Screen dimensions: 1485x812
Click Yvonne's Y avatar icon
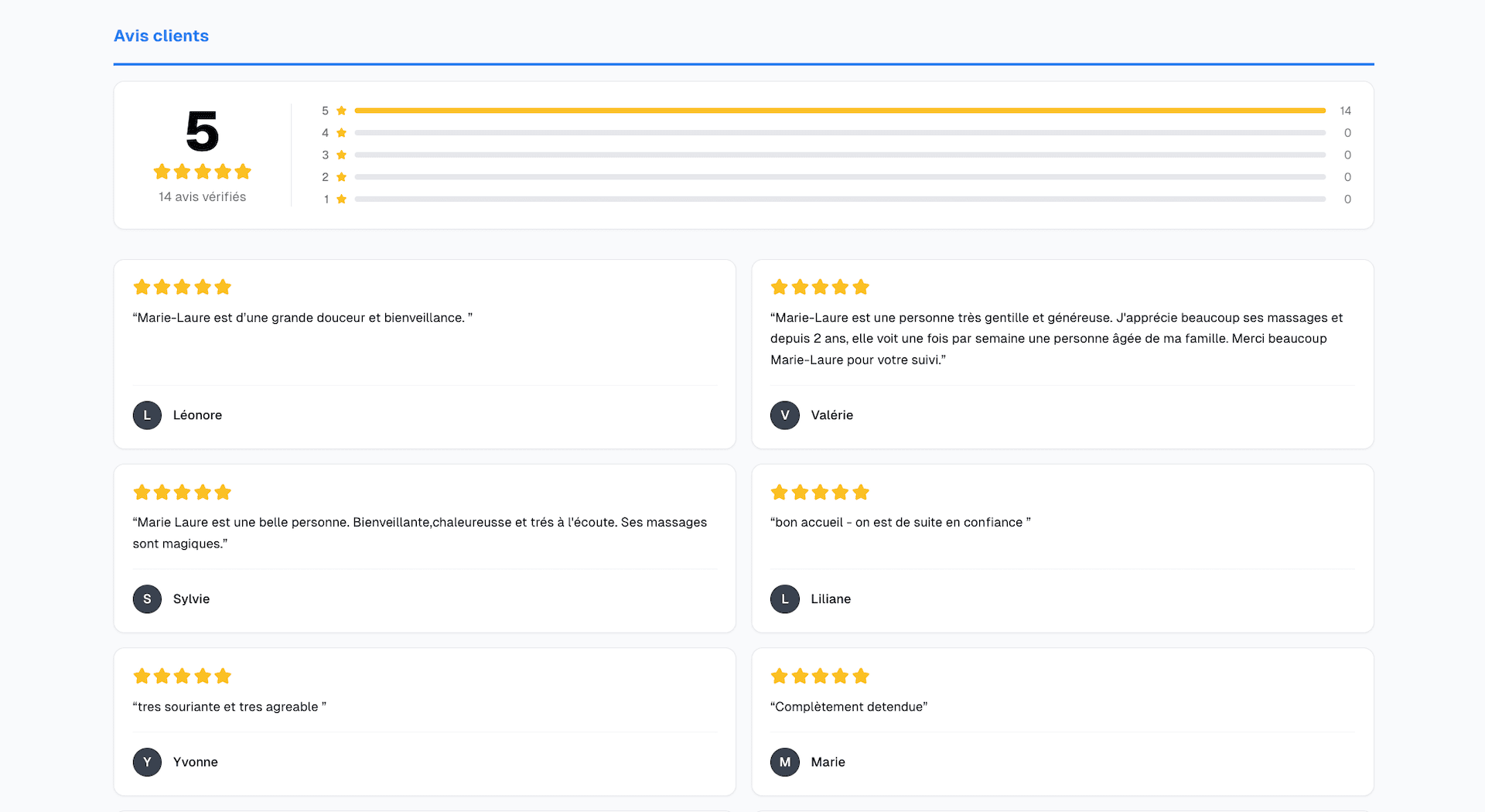147,763
